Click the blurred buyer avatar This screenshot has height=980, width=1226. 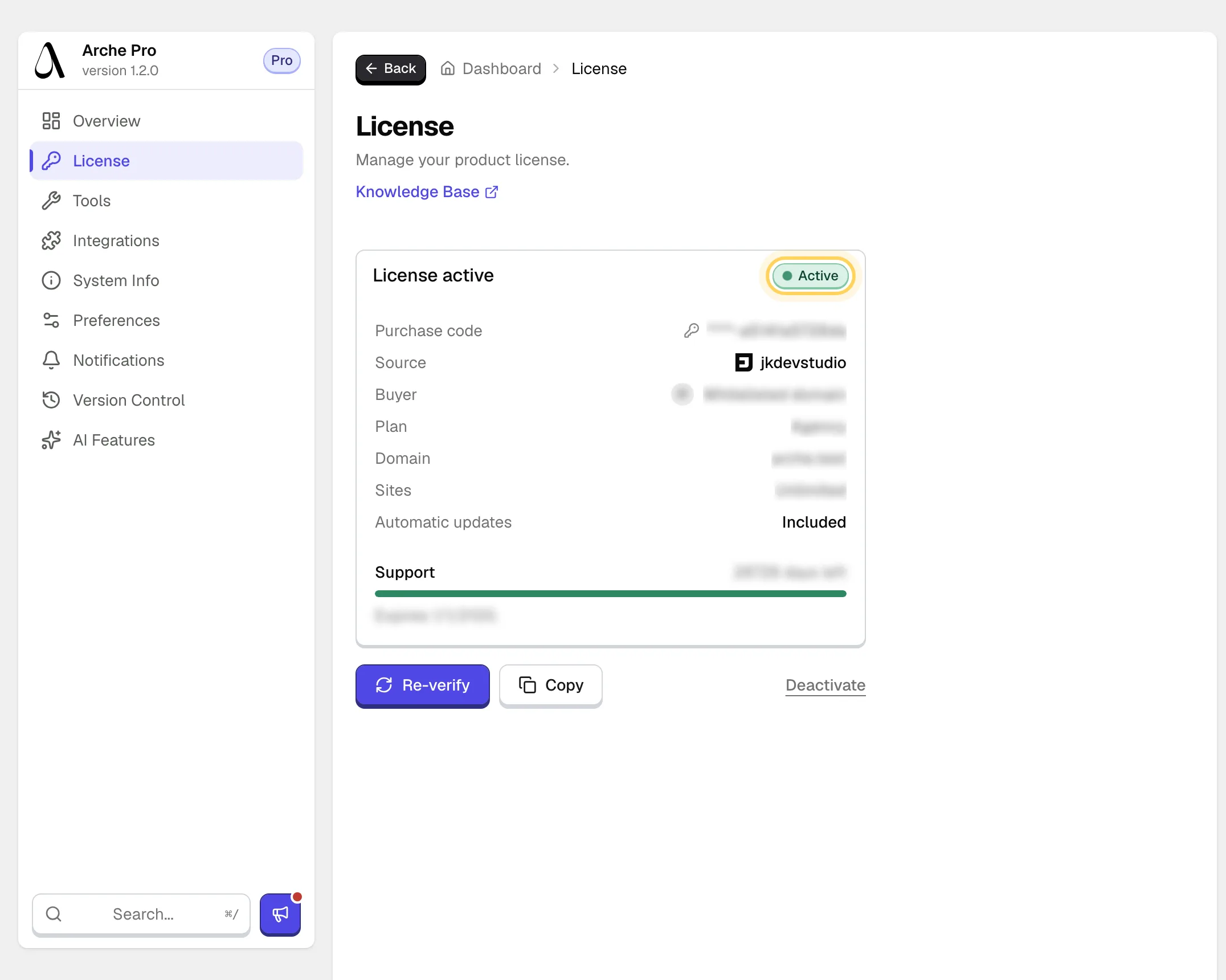[x=682, y=394]
